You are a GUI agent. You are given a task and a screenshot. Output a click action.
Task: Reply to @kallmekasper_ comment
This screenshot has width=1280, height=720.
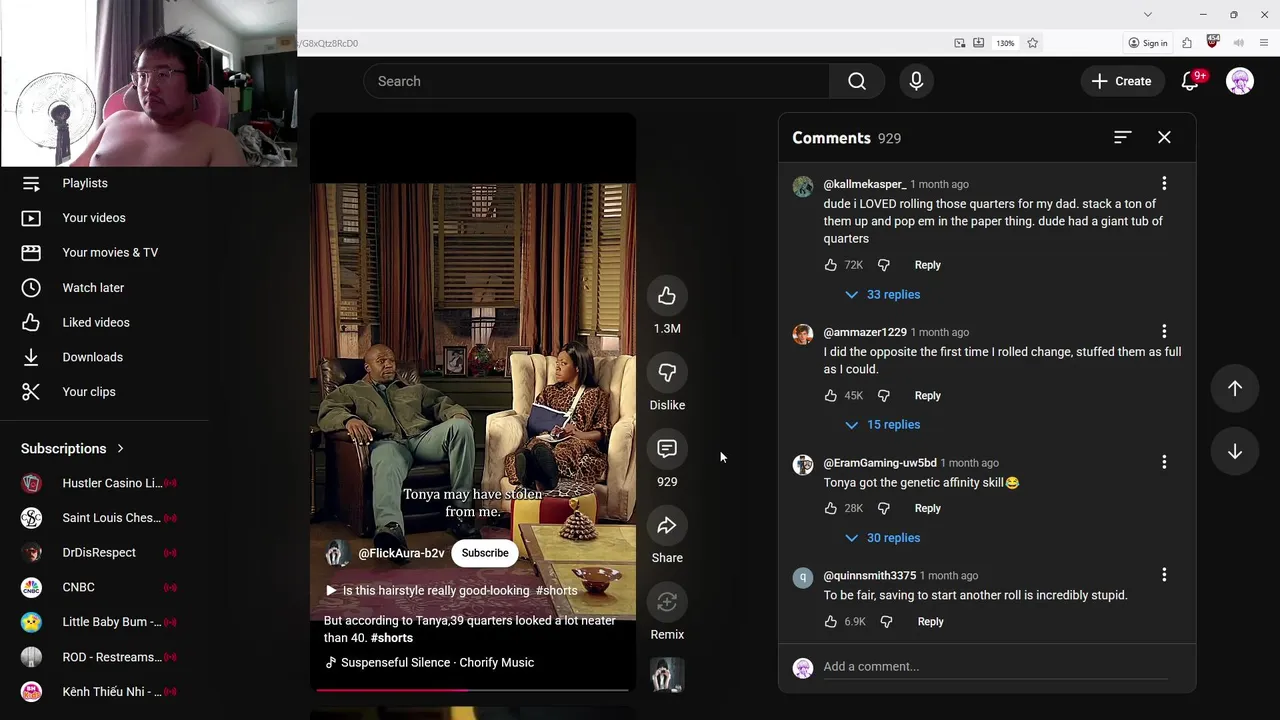pyautogui.click(x=927, y=265)
